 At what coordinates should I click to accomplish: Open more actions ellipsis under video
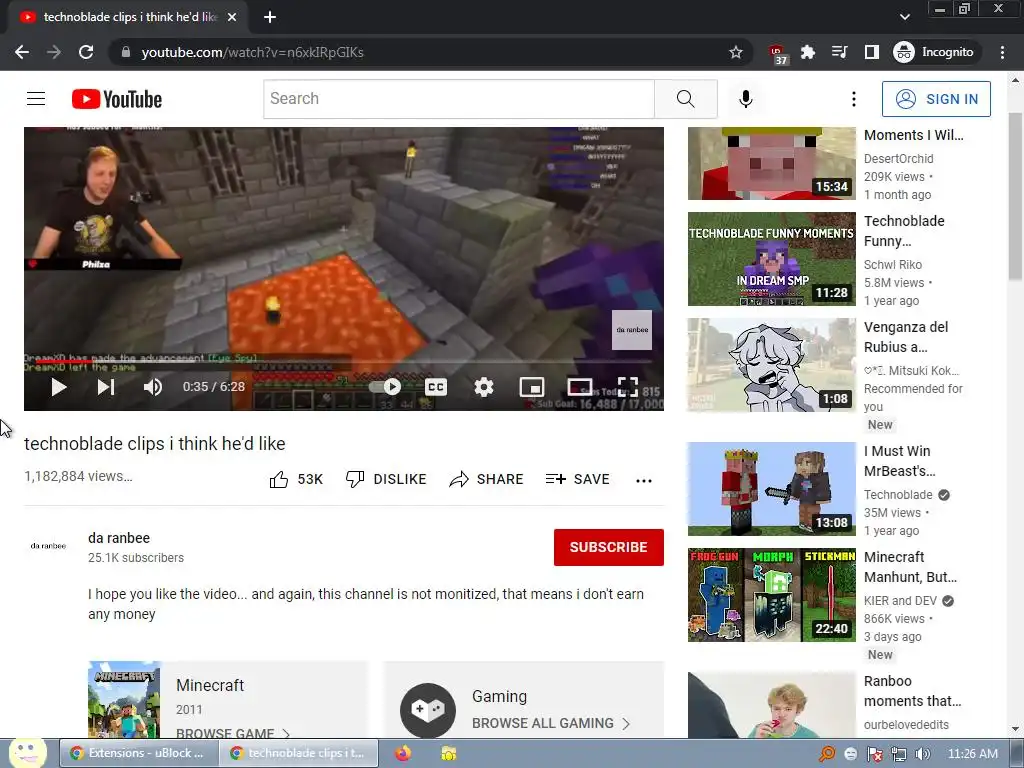click(644, 481)
